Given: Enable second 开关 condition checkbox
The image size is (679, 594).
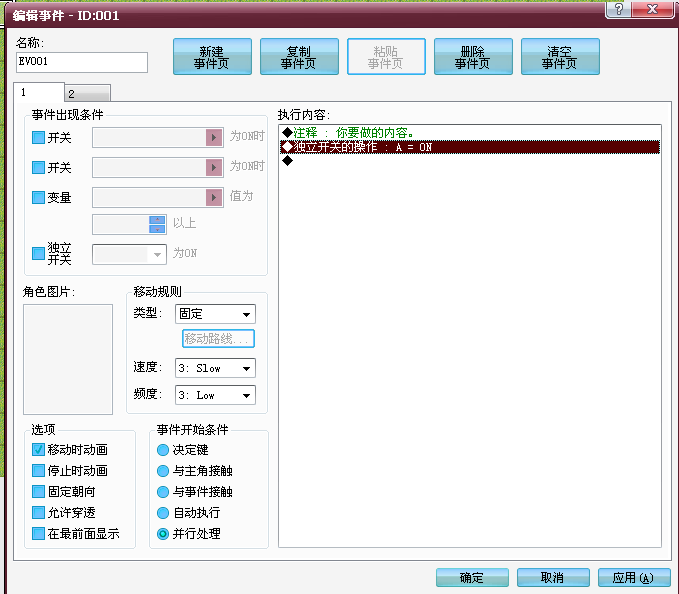Looking at the screenshot, I should pyautogui.click(x=39, y=168).
